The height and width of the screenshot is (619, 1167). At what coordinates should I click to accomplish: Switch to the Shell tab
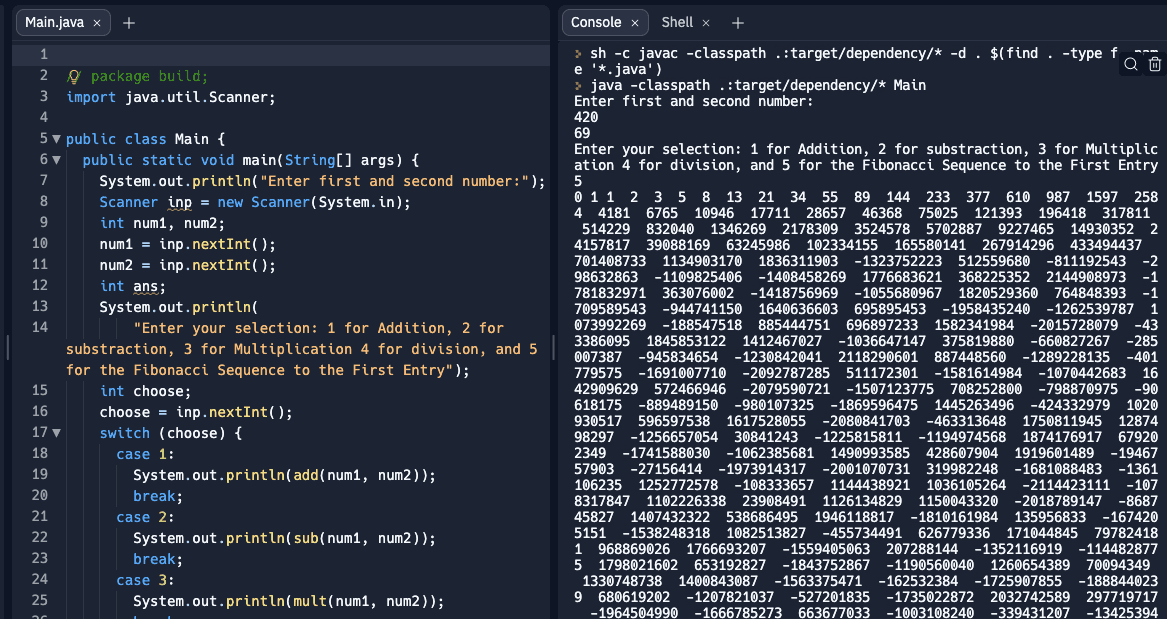pos(677,22)
